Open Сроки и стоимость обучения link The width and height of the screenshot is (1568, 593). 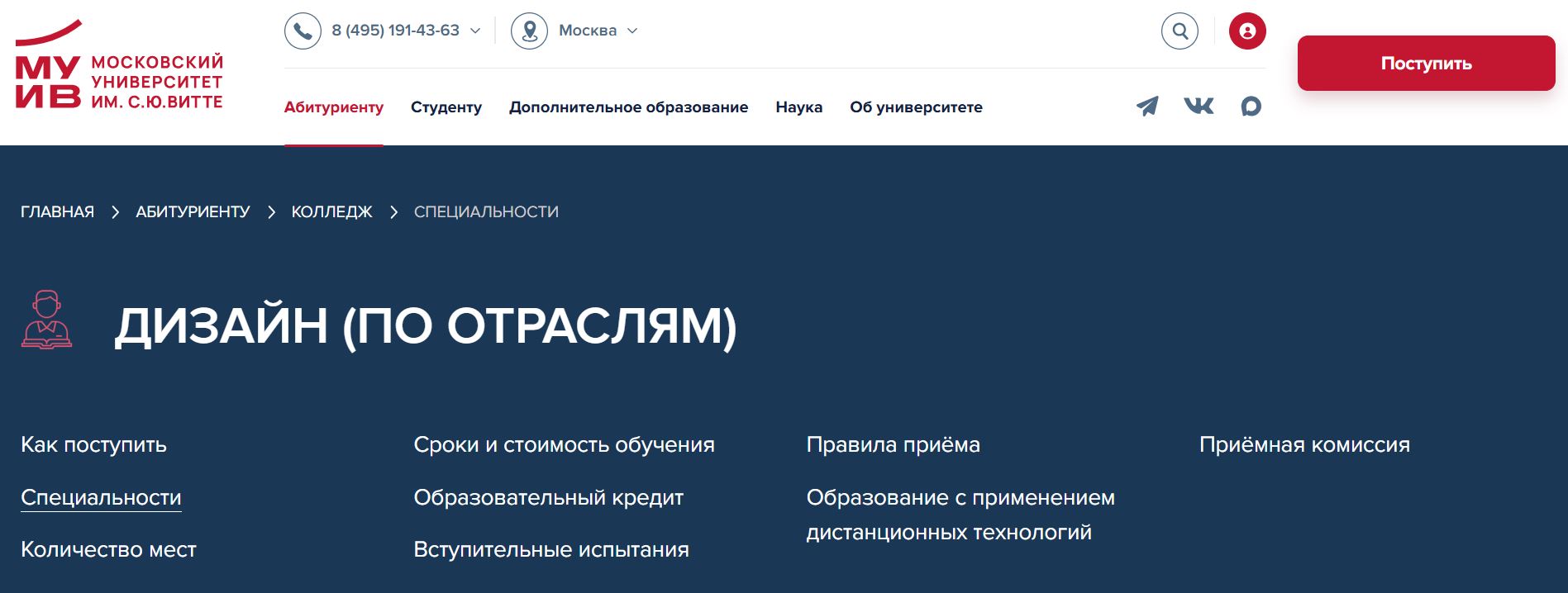click(564, 445)
